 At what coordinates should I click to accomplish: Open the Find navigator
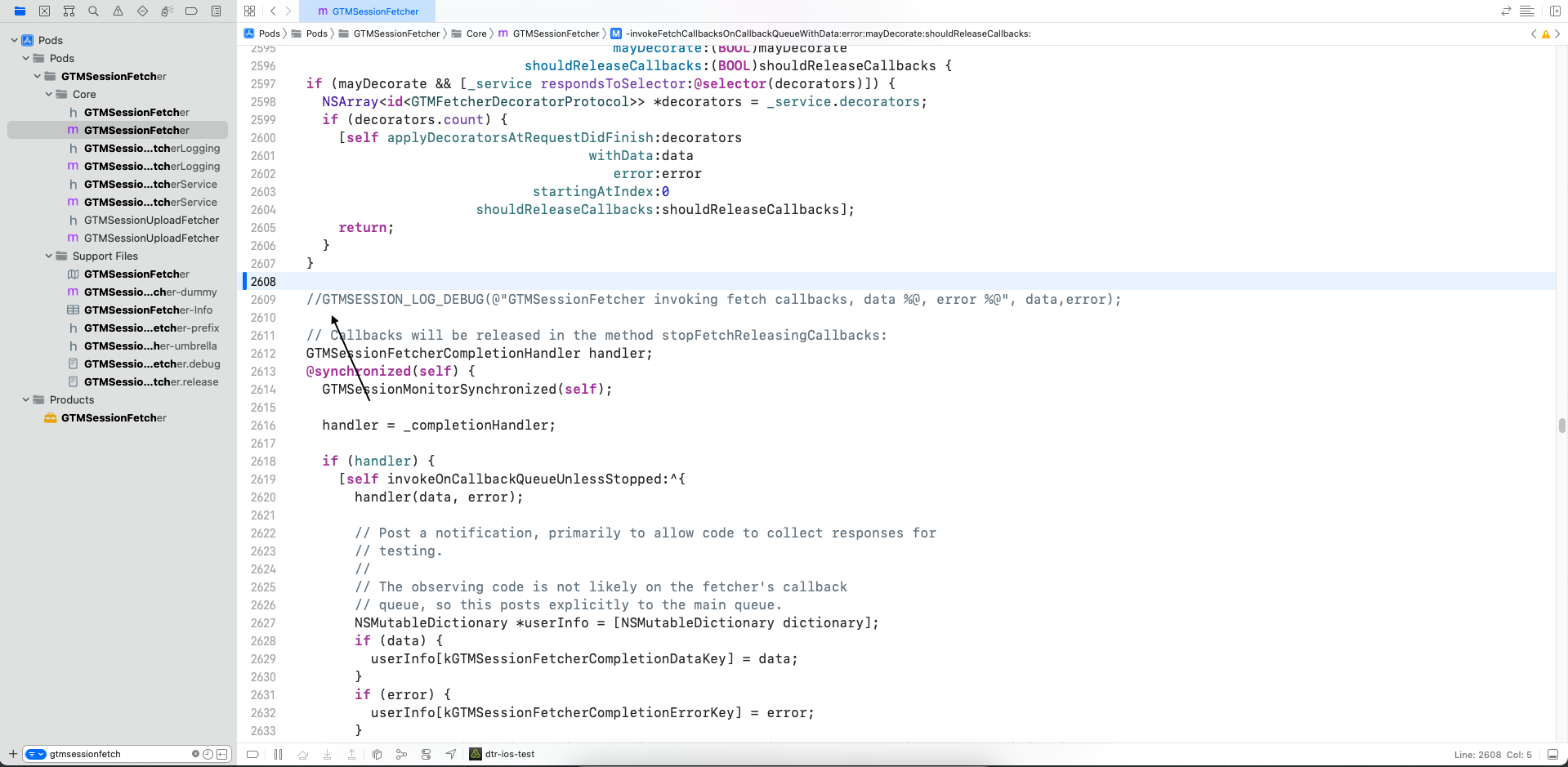[93, 11]
